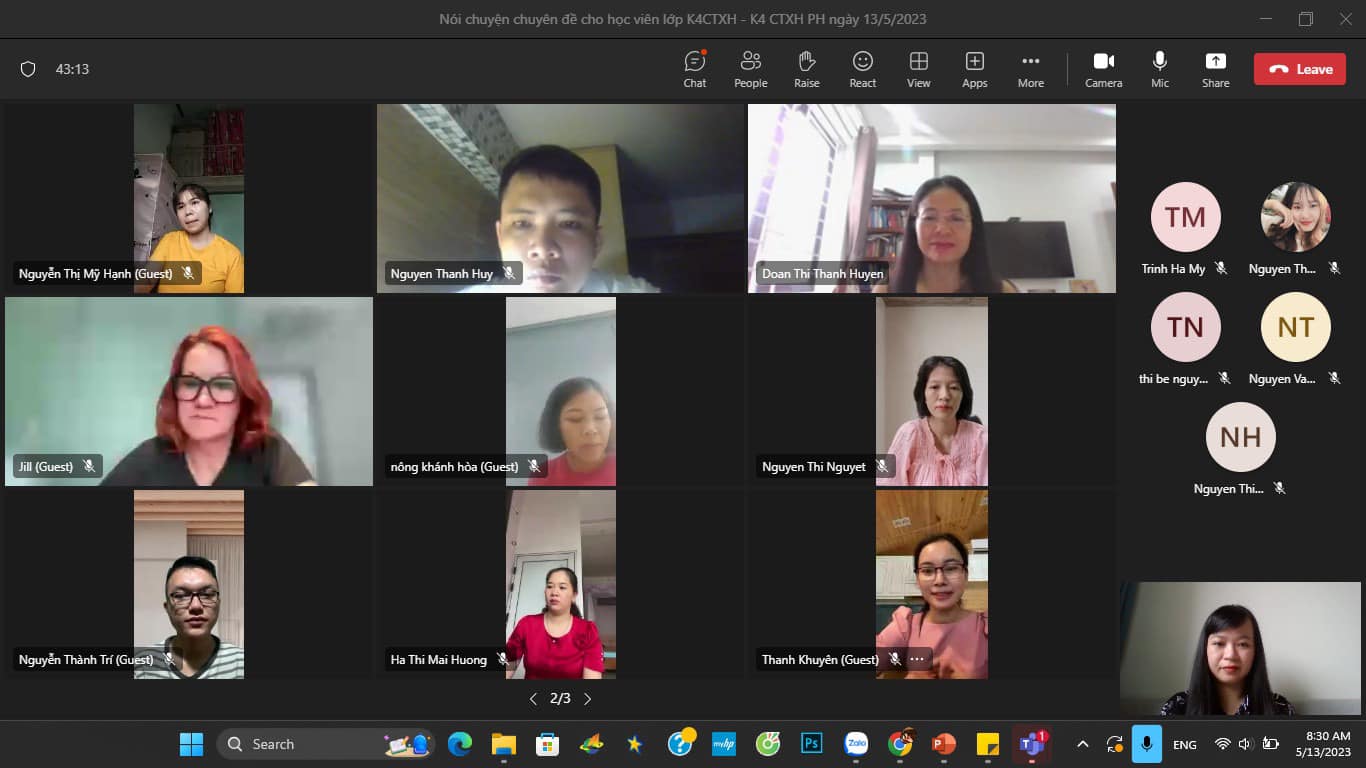
Task: Show hidden system tray icons
Action: pos(1082,744)
